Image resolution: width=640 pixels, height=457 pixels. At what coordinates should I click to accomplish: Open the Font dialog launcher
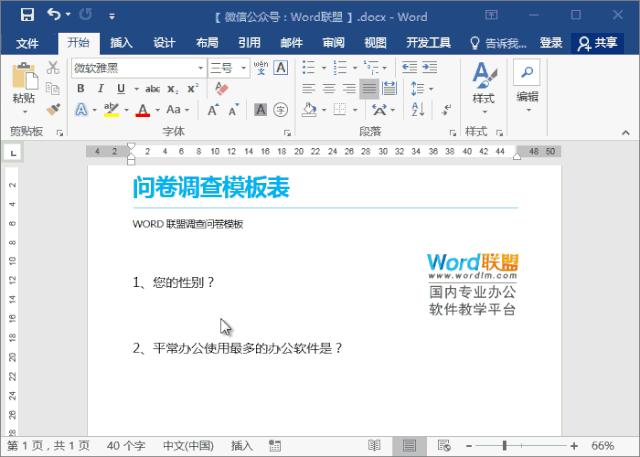[287, 133]
